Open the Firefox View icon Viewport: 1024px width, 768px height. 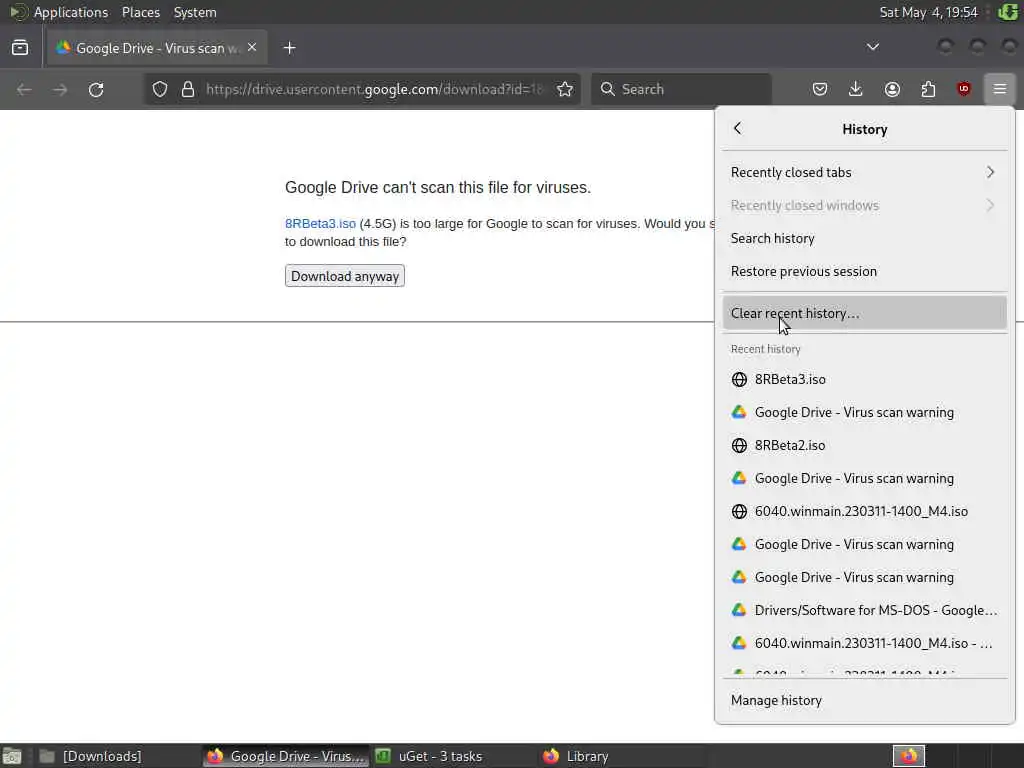(20, 47)
